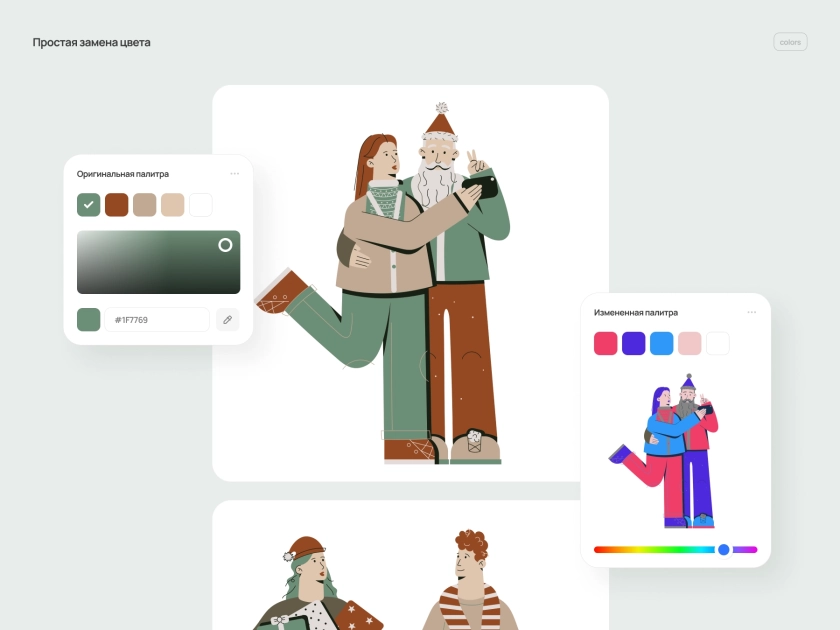Click the large selfie couple illustration
Screen dimensions: 840x630
pos(383,283)
